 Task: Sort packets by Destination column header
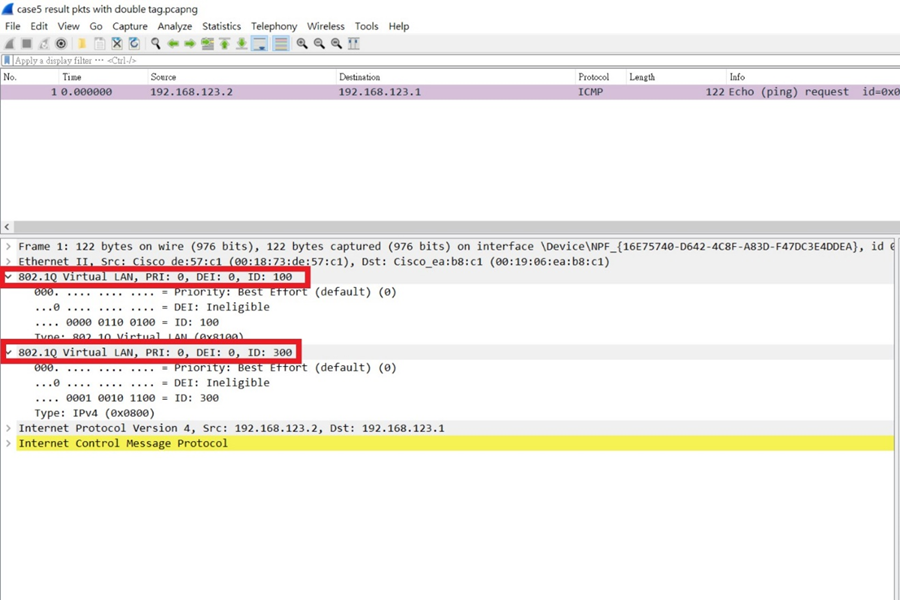tap(455, 77)
